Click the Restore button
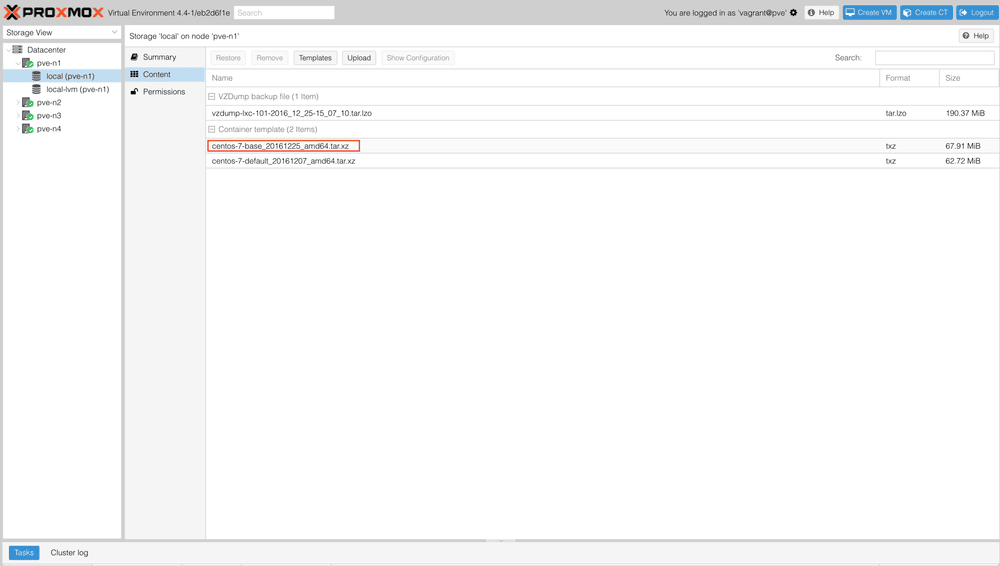This screenshot has width=1000, height=566. tap(228, 58)
